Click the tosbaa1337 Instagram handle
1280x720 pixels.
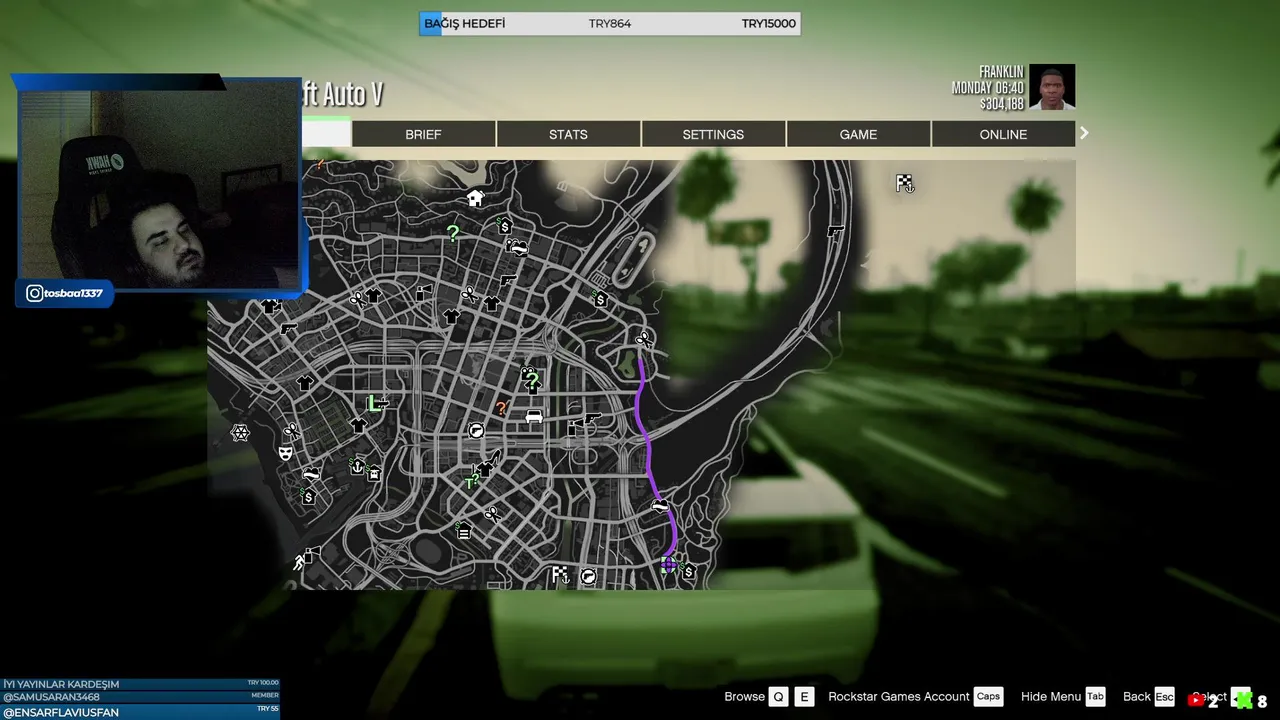pos(73,293)
